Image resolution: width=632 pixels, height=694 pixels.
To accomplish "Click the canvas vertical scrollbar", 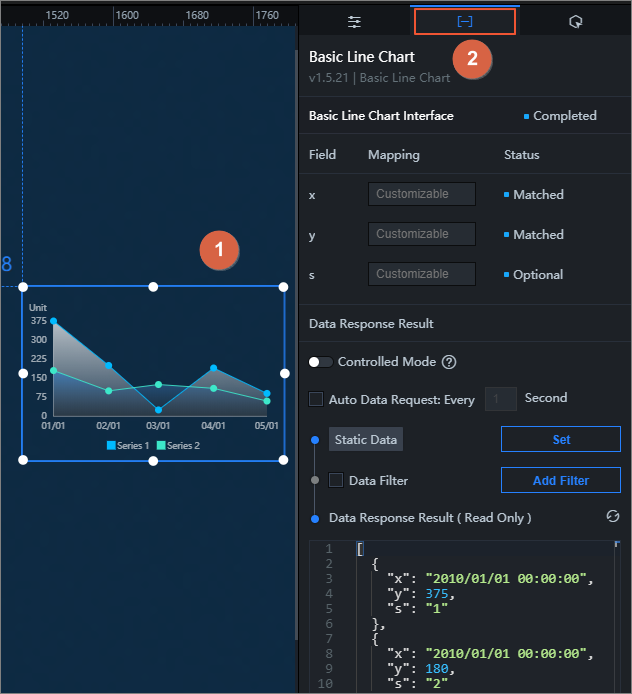I will pos(296,345).
